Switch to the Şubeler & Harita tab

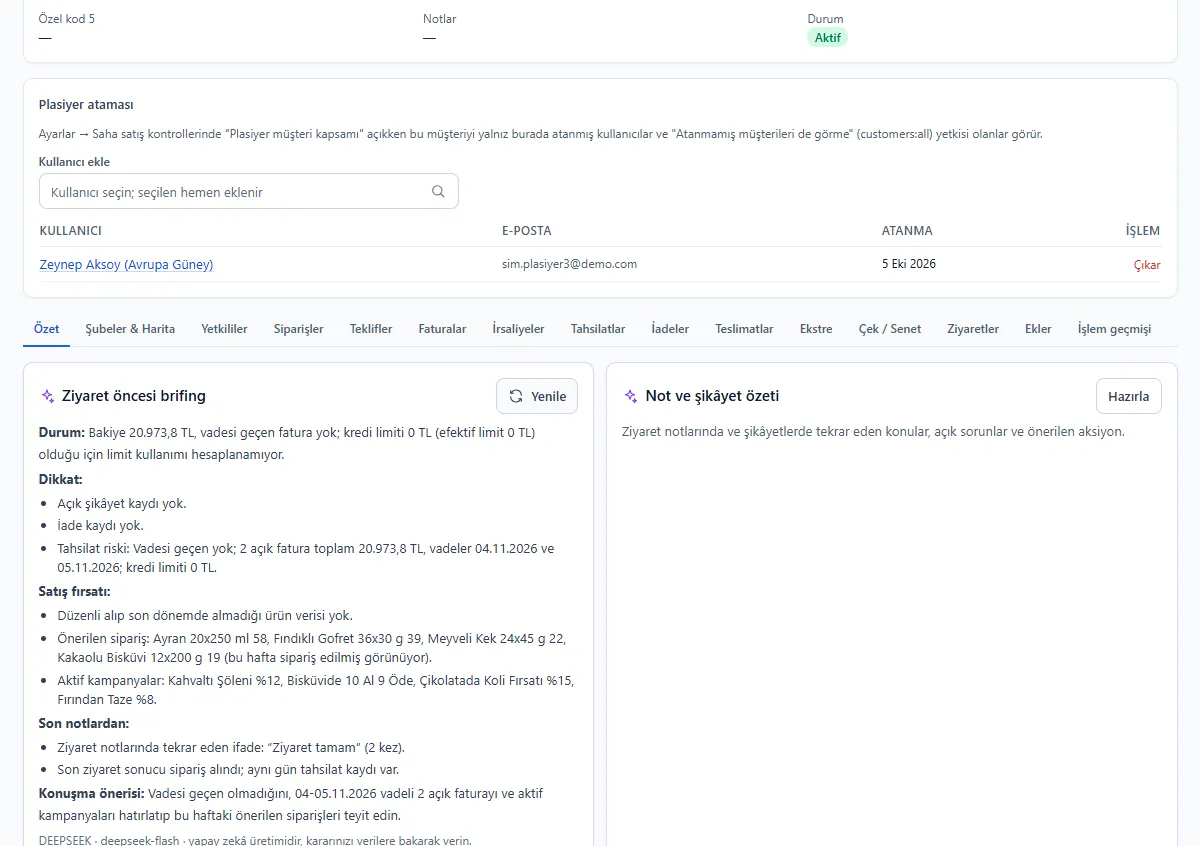[130, 329]
